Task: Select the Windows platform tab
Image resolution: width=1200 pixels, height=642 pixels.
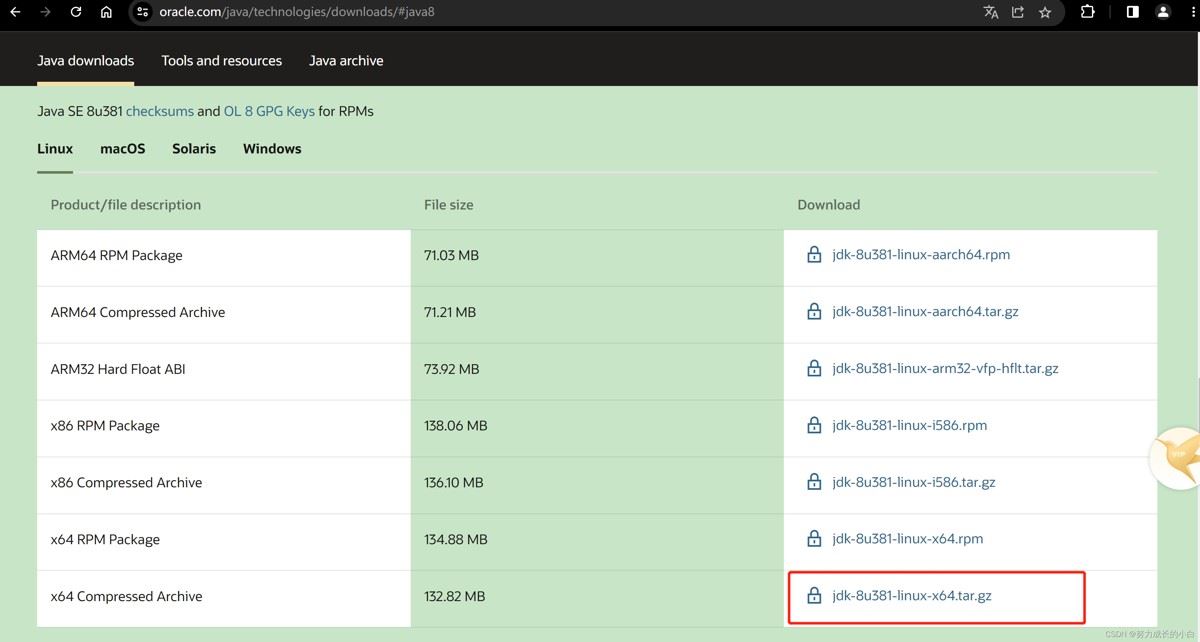Action: (x=272, y=149)
